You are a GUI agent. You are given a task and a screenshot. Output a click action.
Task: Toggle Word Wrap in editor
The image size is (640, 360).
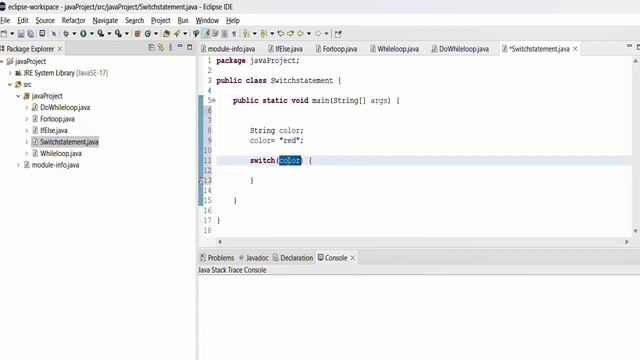[x=215, y=33]
